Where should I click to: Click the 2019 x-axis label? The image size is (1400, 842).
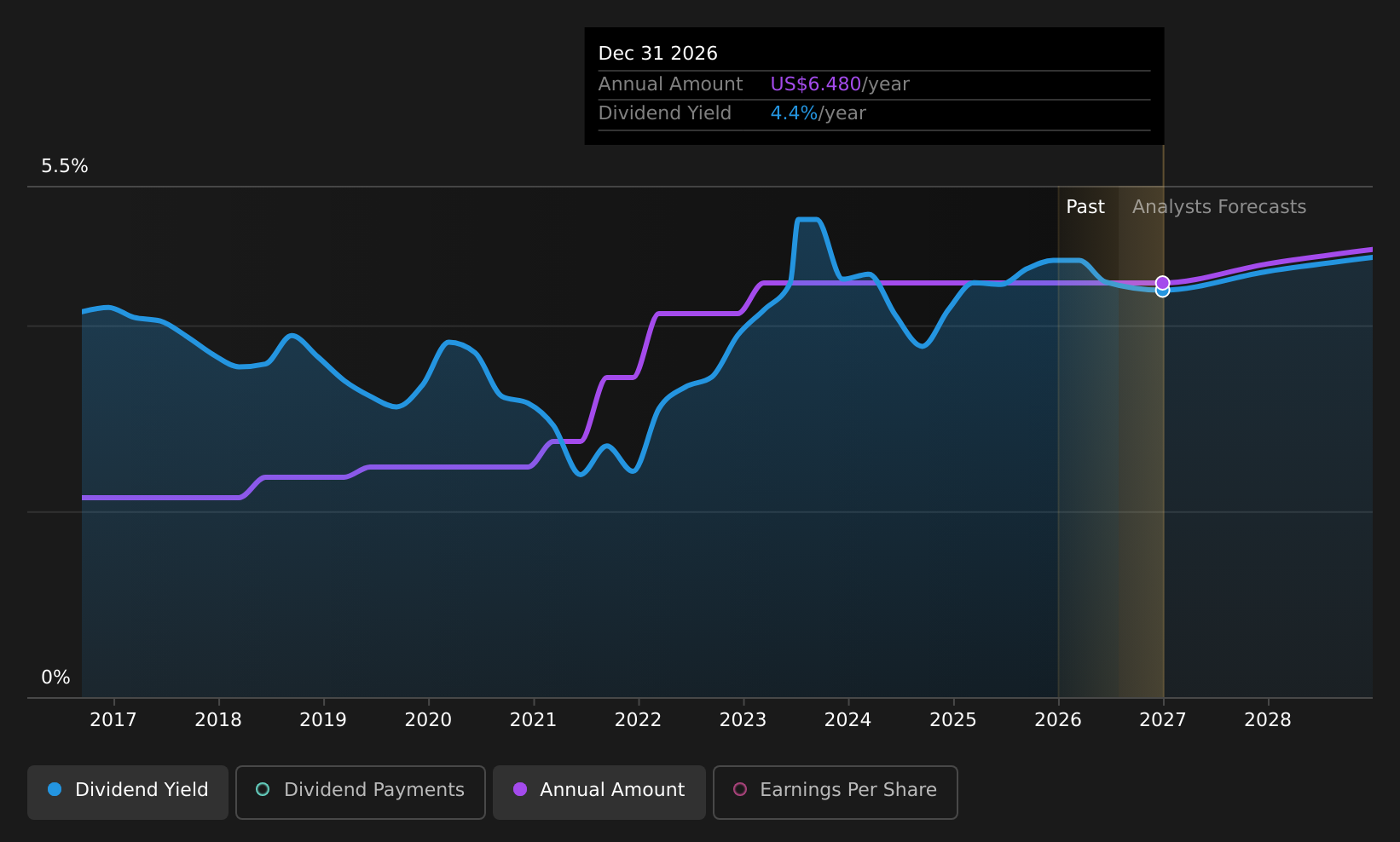point(323,720)
